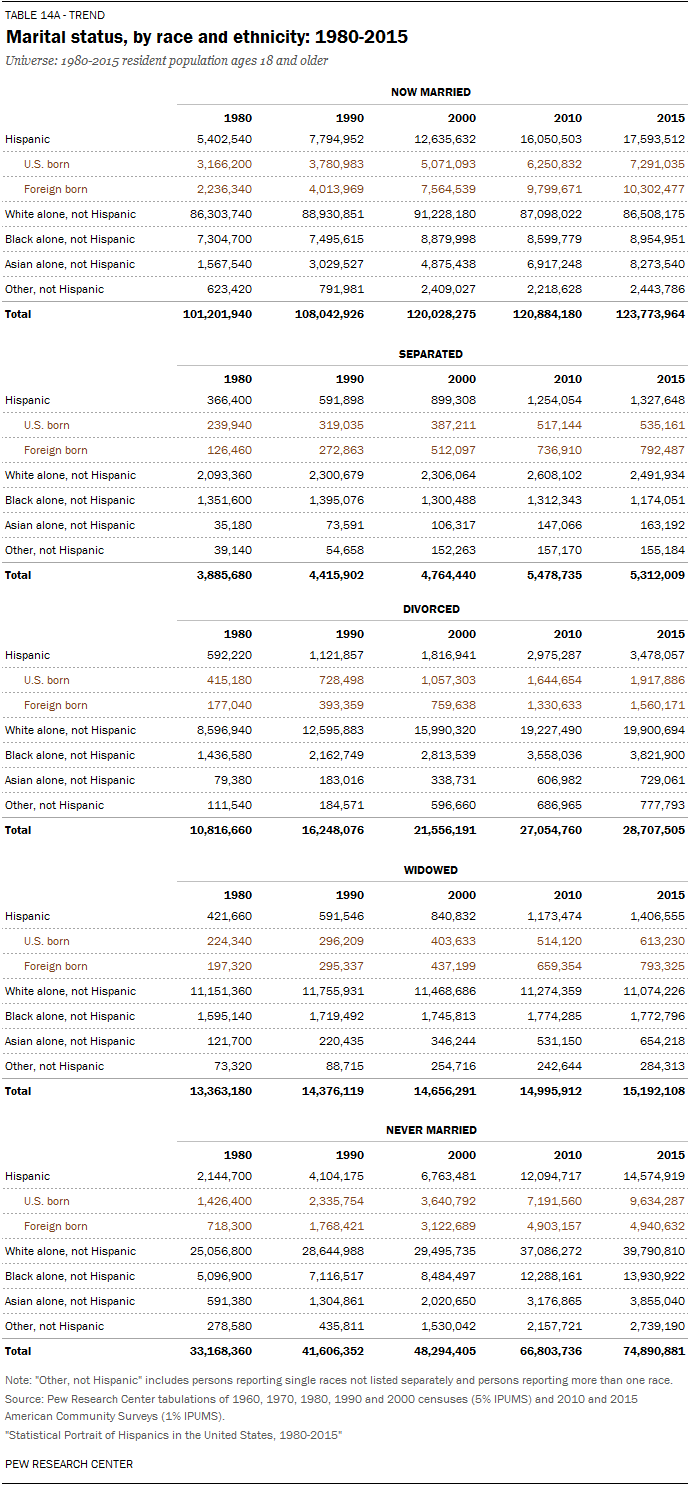
Task: Click the Now Married 2015 total 123,773,964
Action: tap(645, 314)
